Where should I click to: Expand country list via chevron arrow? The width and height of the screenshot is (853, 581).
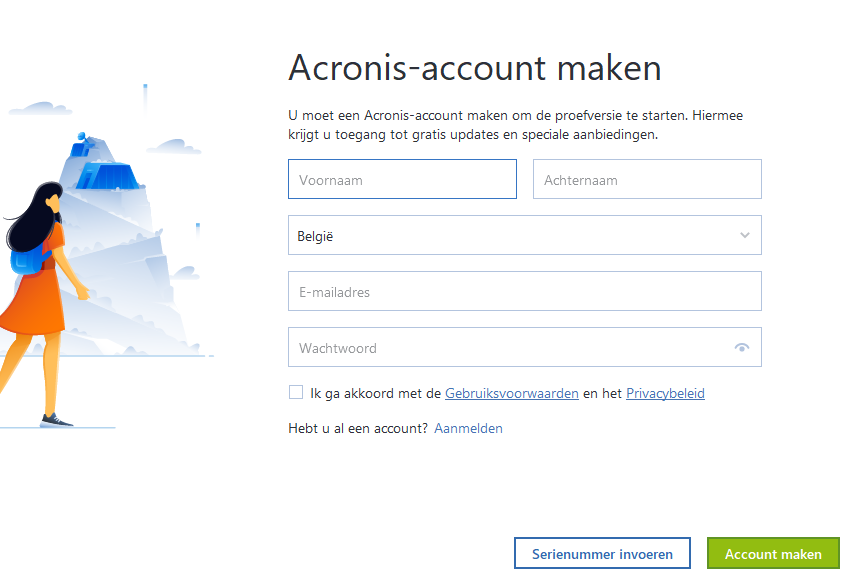click(745, 236)
